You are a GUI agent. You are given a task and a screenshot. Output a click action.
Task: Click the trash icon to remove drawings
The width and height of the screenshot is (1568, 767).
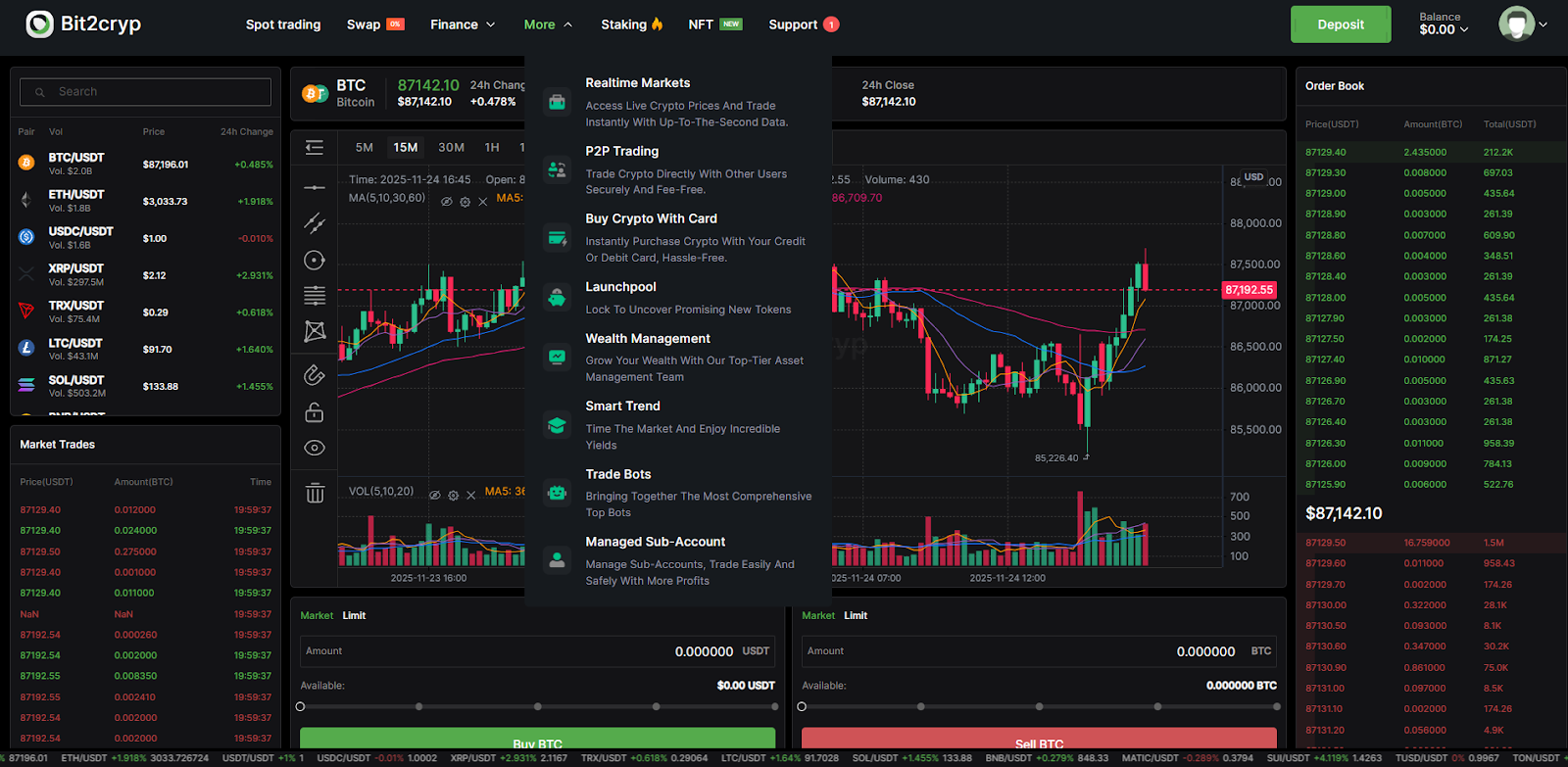click(315, 493)
